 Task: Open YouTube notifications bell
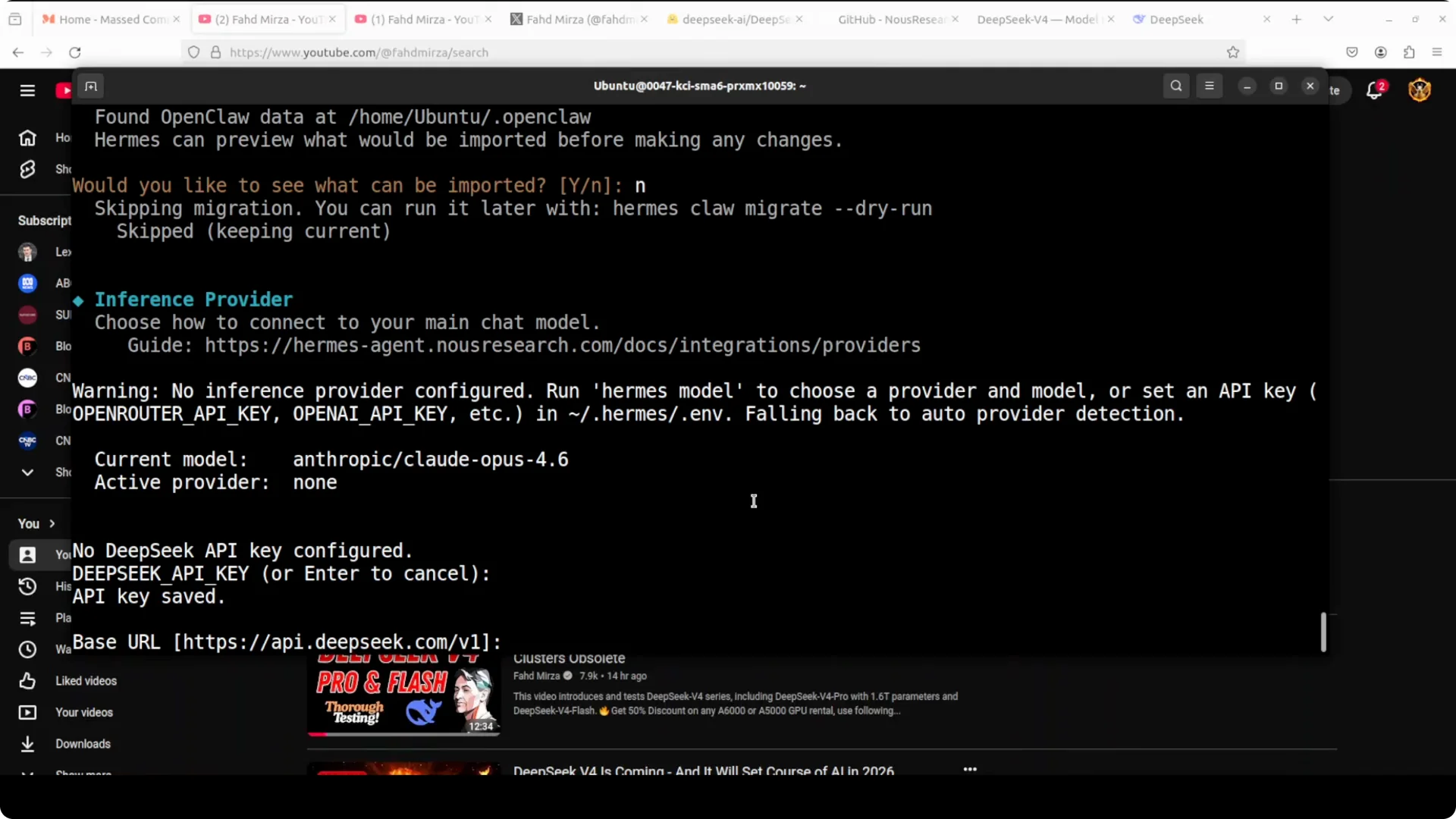coord(1375,90)
